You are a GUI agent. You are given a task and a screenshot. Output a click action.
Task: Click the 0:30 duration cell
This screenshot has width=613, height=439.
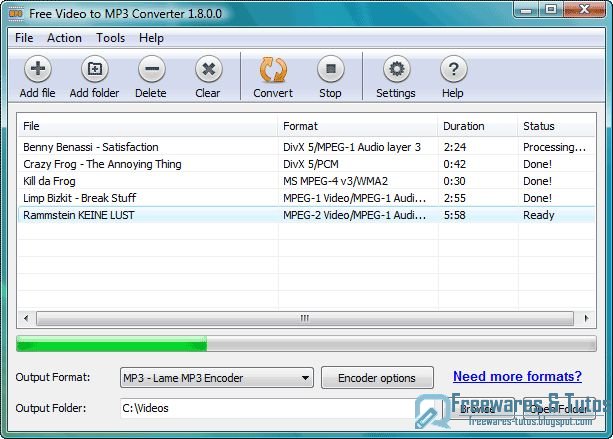pos(455,181)
